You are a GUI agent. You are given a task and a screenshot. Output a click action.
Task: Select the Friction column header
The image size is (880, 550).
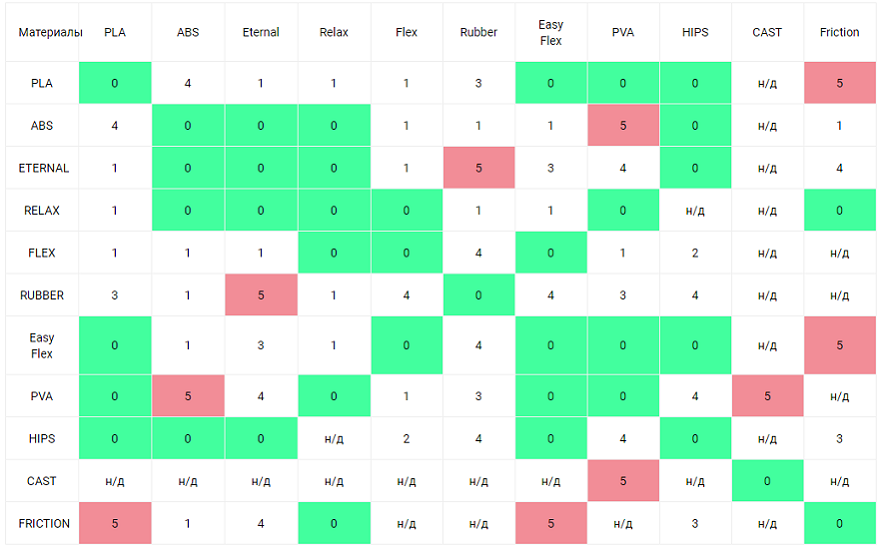tap(839, 32)
